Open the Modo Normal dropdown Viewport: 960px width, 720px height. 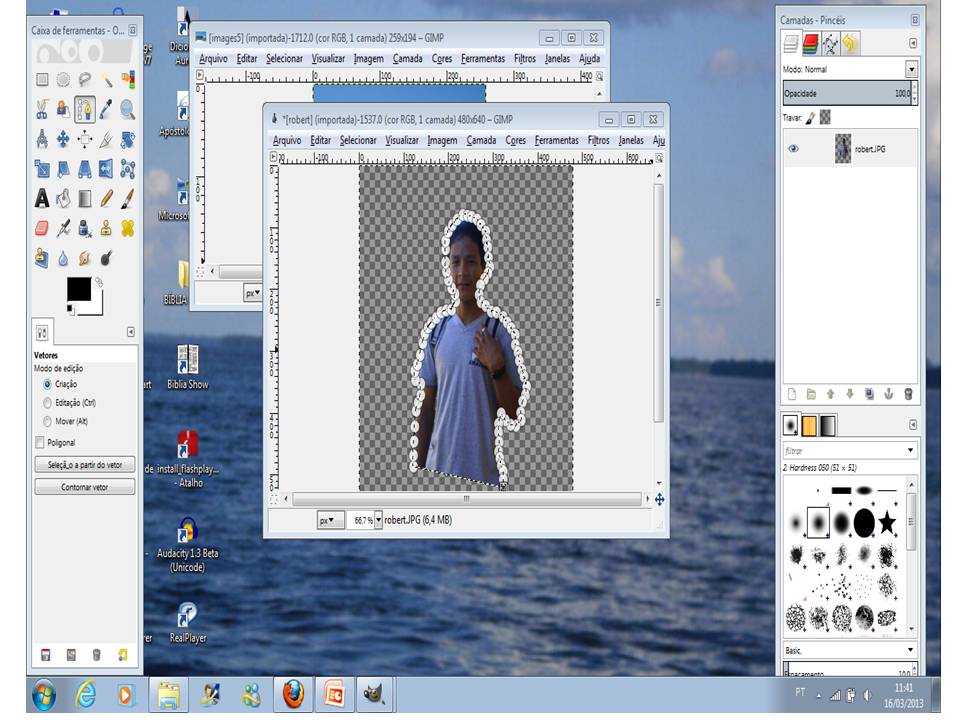(x=911, y=69)
